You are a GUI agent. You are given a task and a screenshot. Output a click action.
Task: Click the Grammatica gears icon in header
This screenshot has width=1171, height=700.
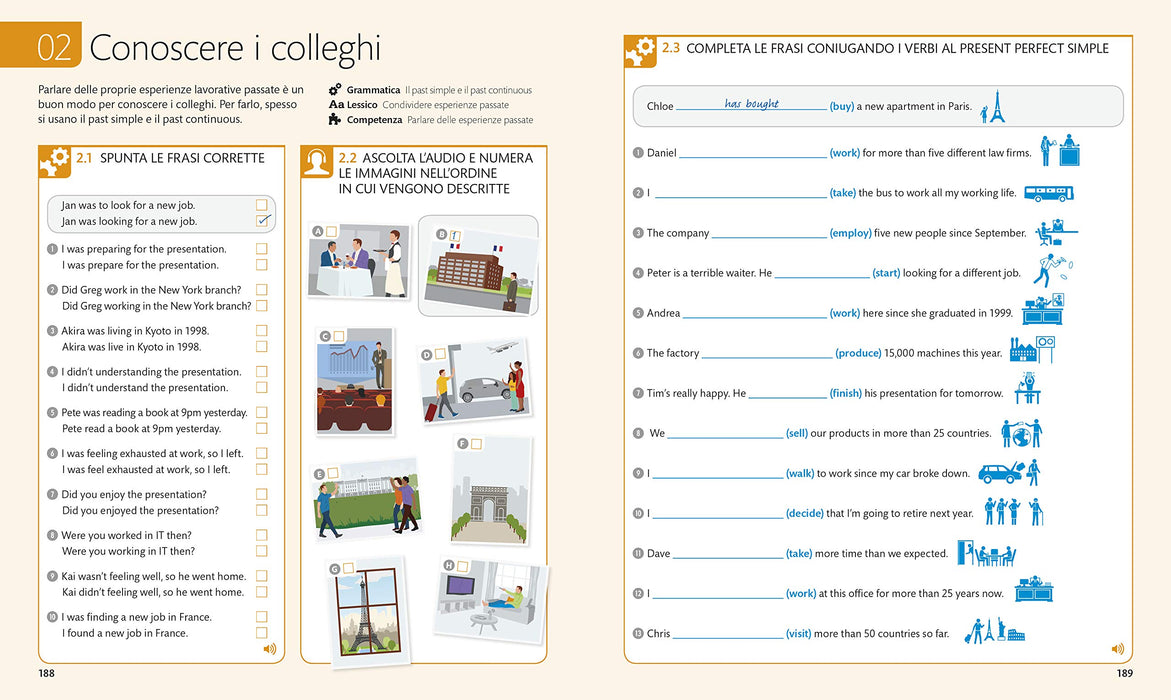335,90
